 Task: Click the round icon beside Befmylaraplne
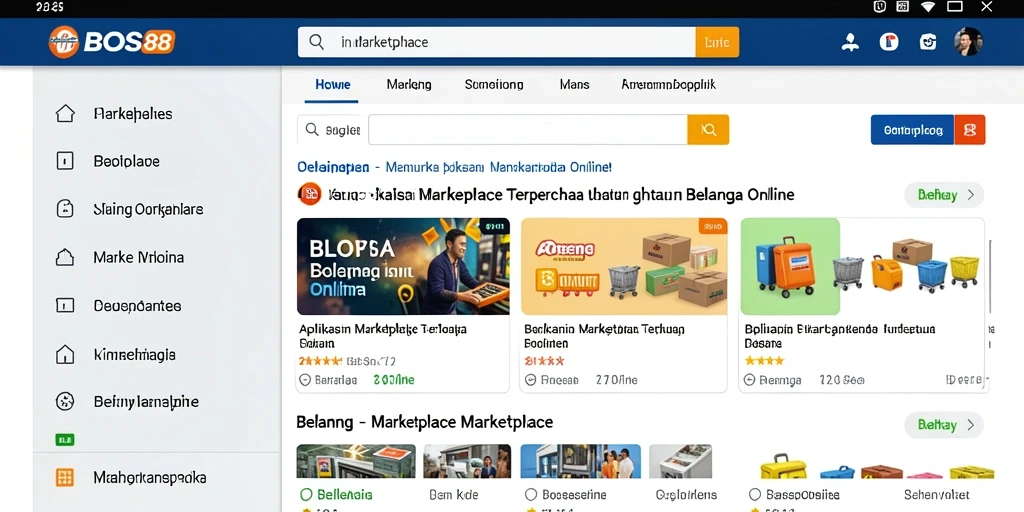65,401
